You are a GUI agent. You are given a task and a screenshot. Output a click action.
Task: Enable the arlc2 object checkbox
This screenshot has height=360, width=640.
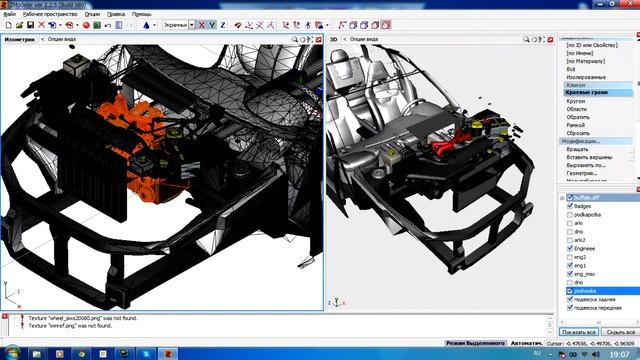[570, 240]
